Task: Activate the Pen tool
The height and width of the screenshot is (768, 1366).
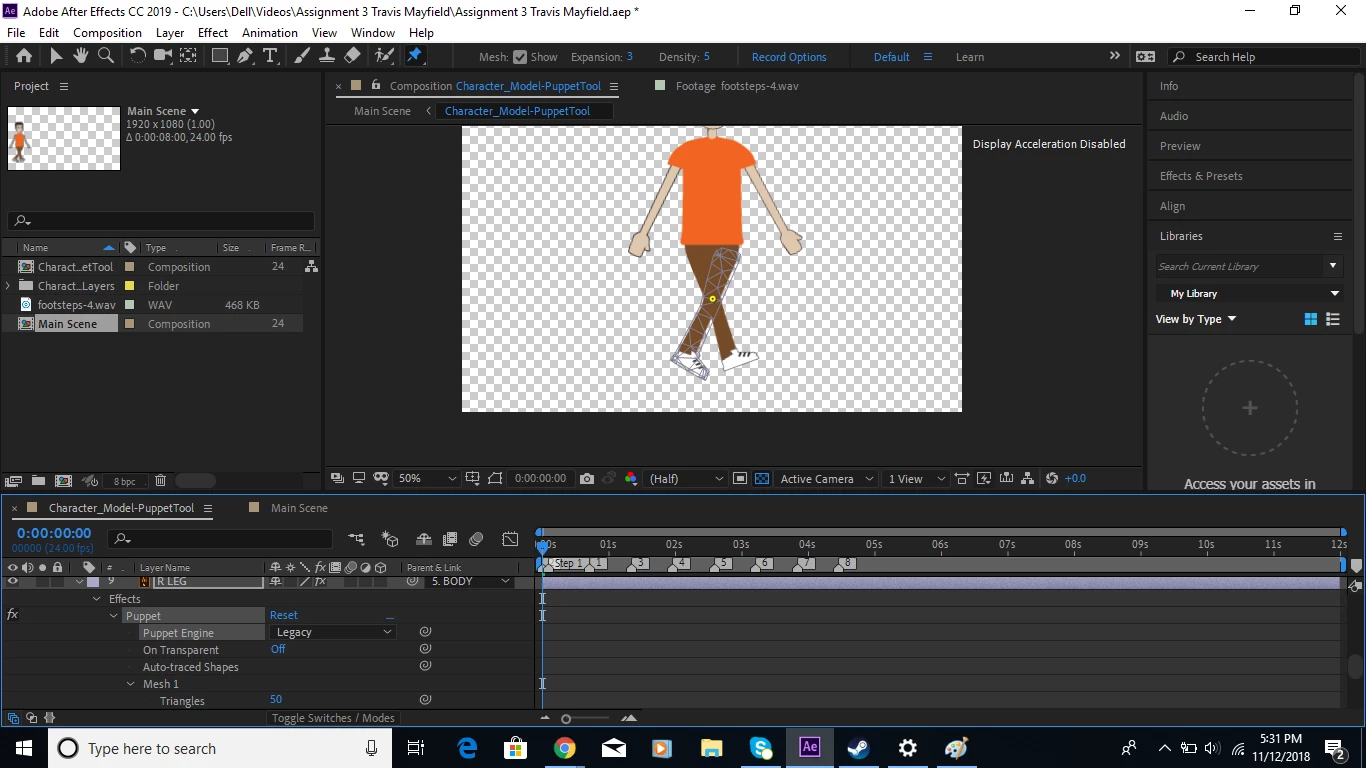Action: (245, 57)
